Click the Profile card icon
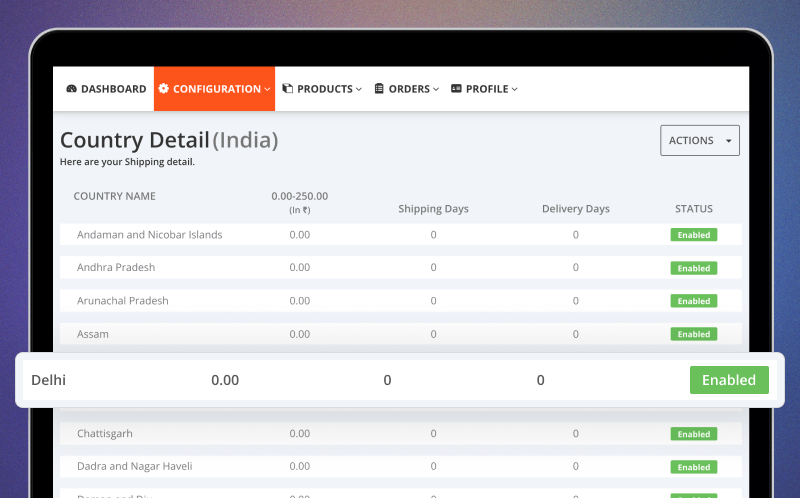The height and width of the screenshot is (498, 800). coord(456,88)
